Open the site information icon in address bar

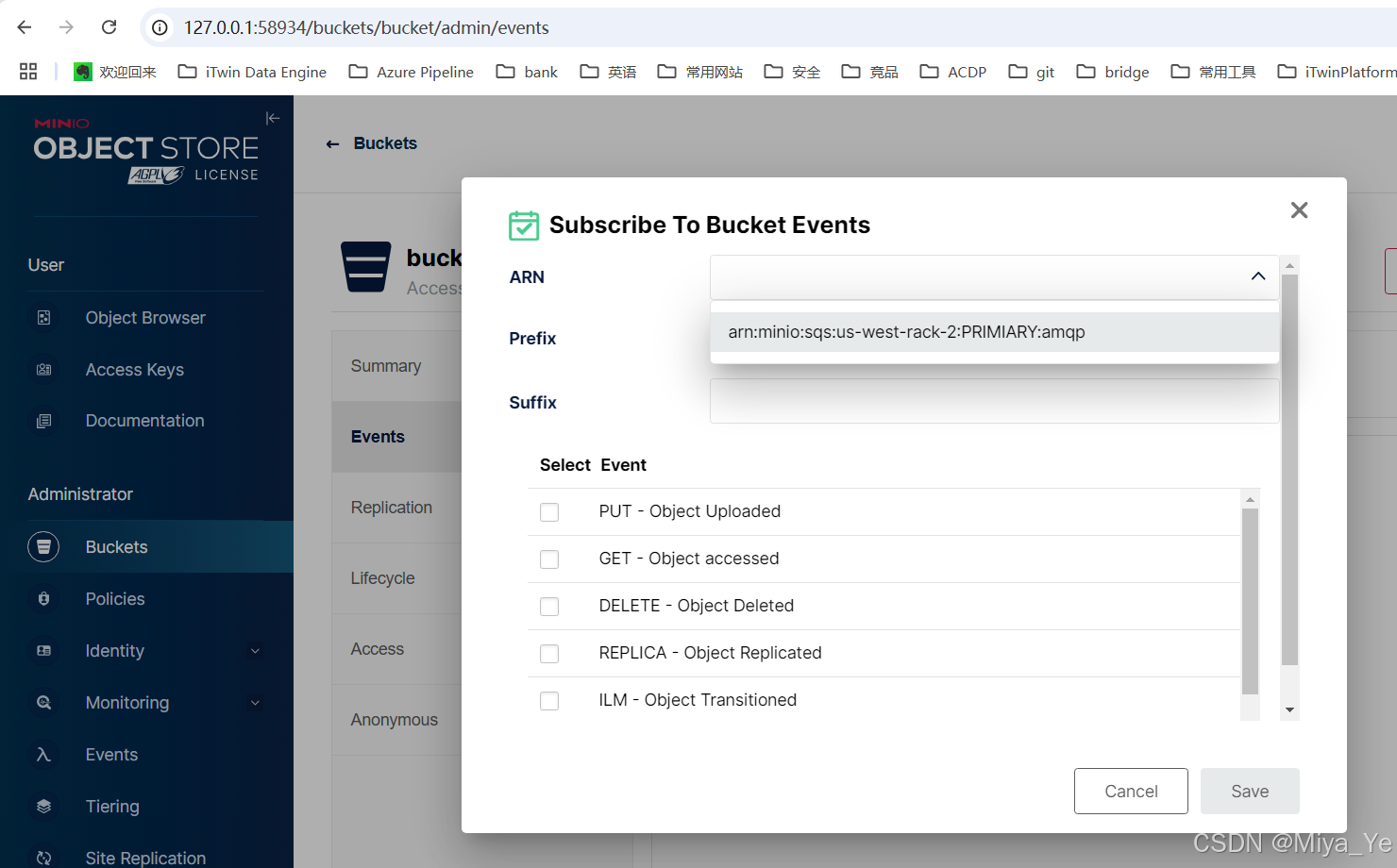click(160, 27)
